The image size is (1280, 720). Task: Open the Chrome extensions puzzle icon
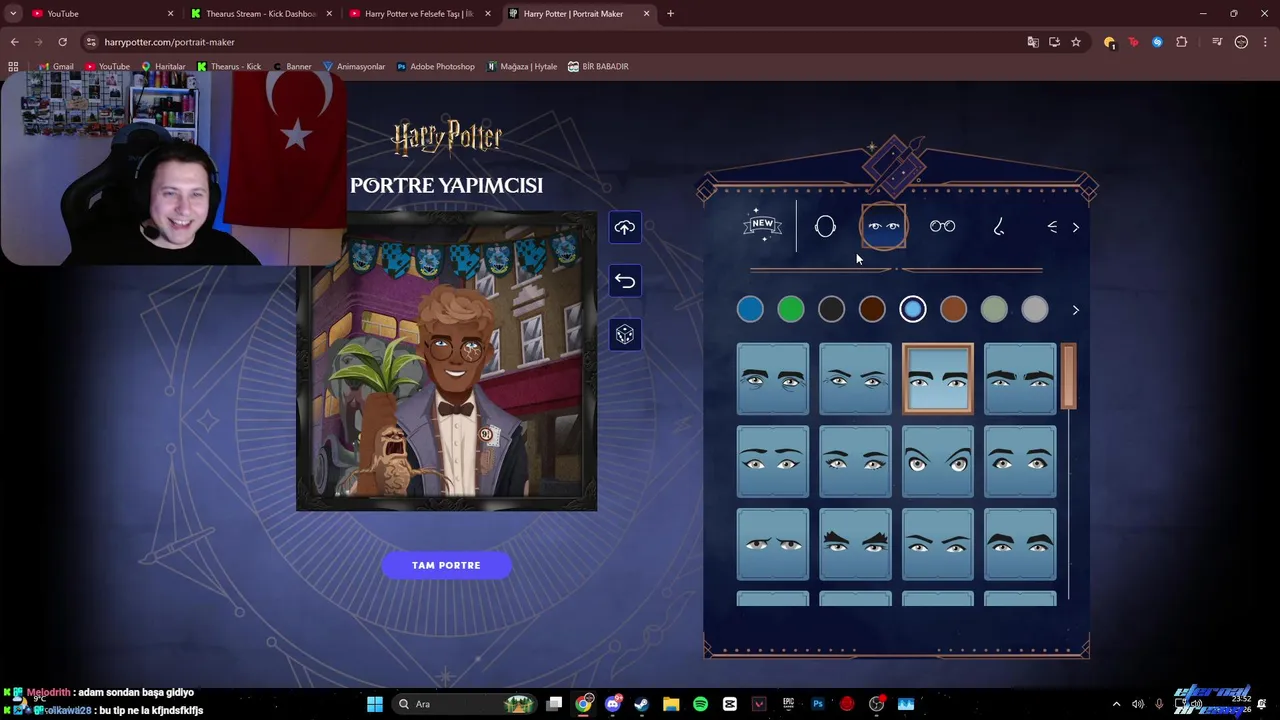click(1182, 42)
